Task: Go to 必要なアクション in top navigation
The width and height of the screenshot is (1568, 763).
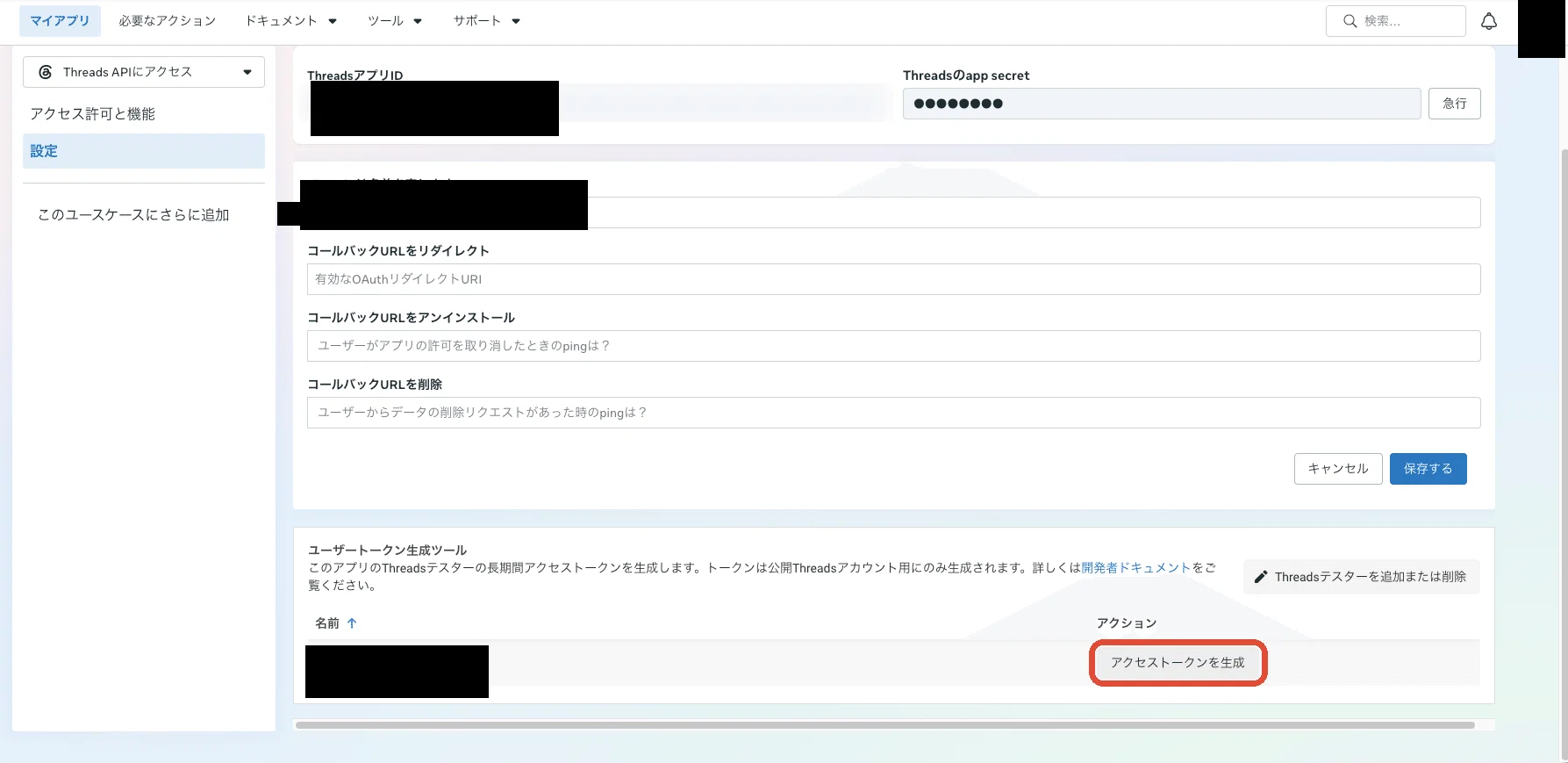Action: tap(168, 20)
